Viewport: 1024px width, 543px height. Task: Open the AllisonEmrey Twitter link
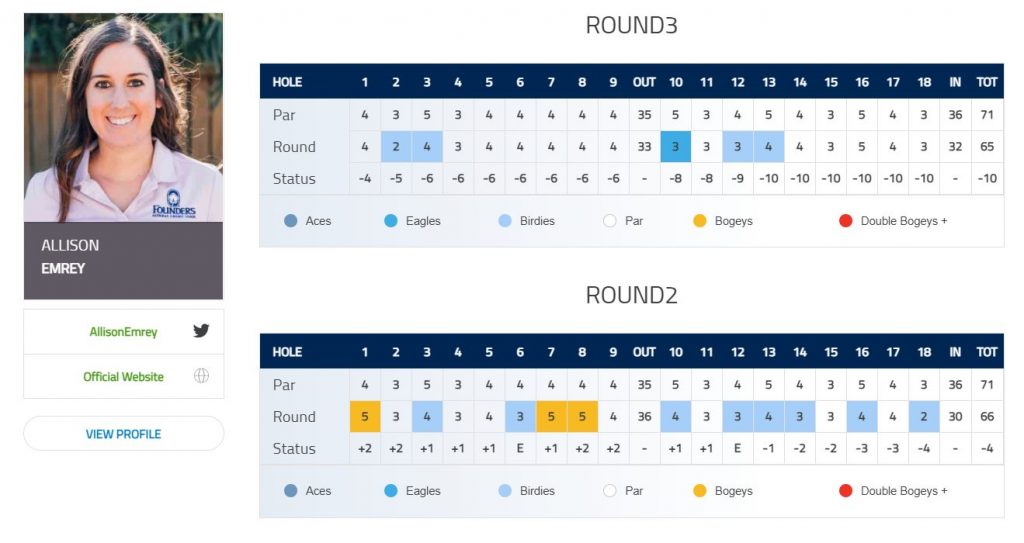123,332
